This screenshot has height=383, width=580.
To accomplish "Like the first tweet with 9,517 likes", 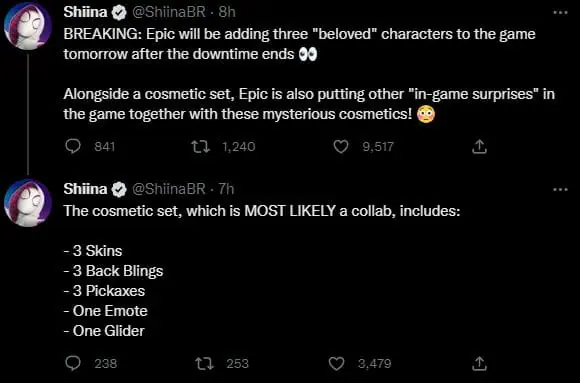I will click(x=341, y=147).
